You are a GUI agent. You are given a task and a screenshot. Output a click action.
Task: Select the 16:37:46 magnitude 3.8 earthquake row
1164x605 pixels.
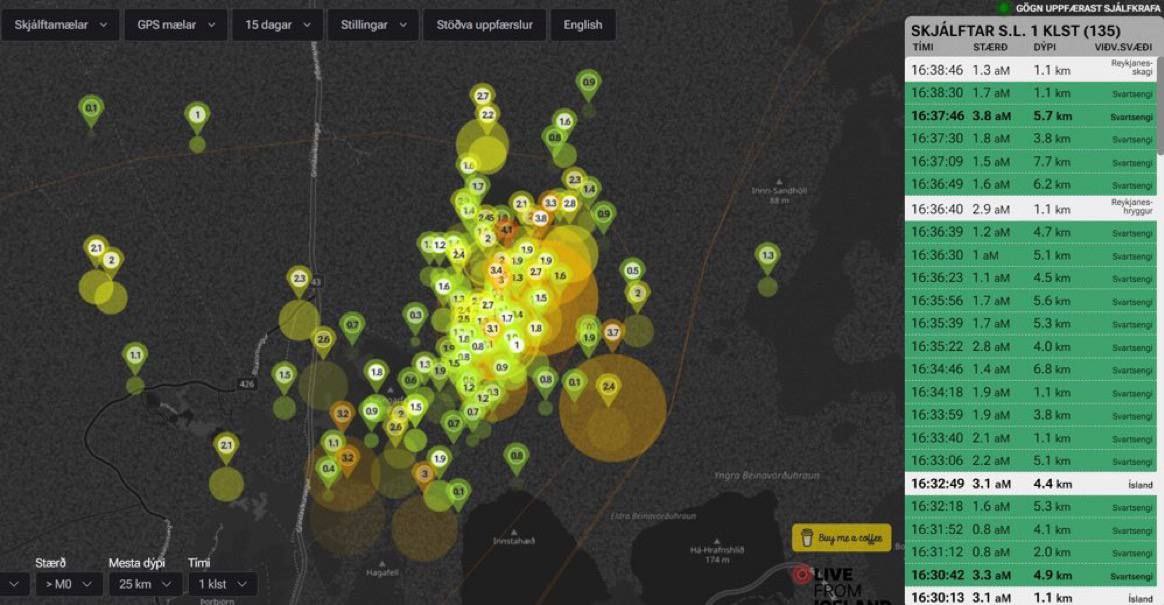(x=1030, y=117)
